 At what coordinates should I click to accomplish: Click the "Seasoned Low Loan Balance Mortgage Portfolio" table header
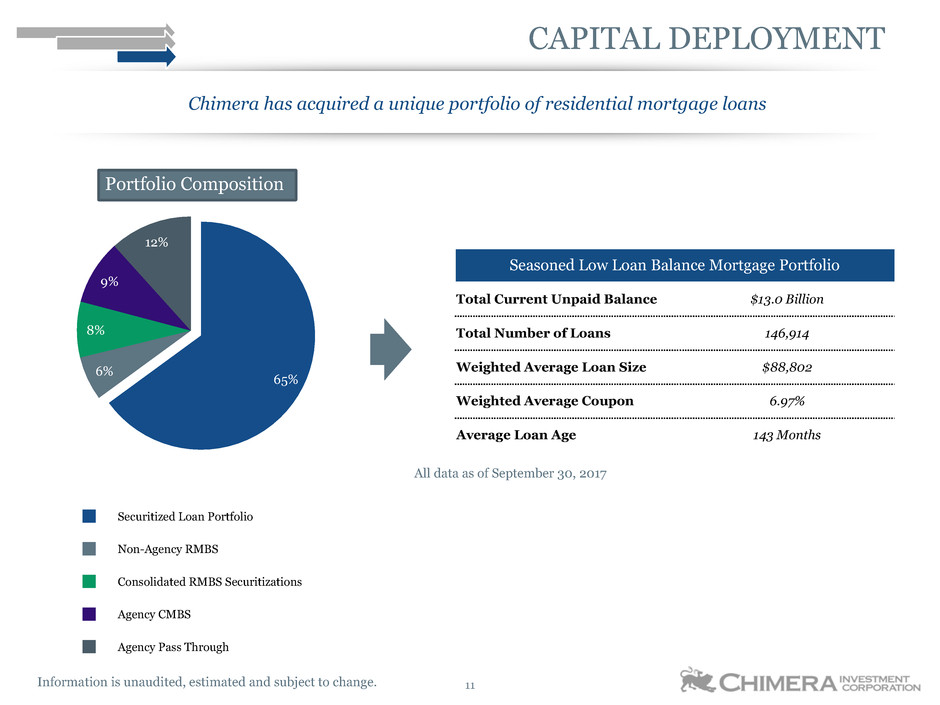(675, 265)
